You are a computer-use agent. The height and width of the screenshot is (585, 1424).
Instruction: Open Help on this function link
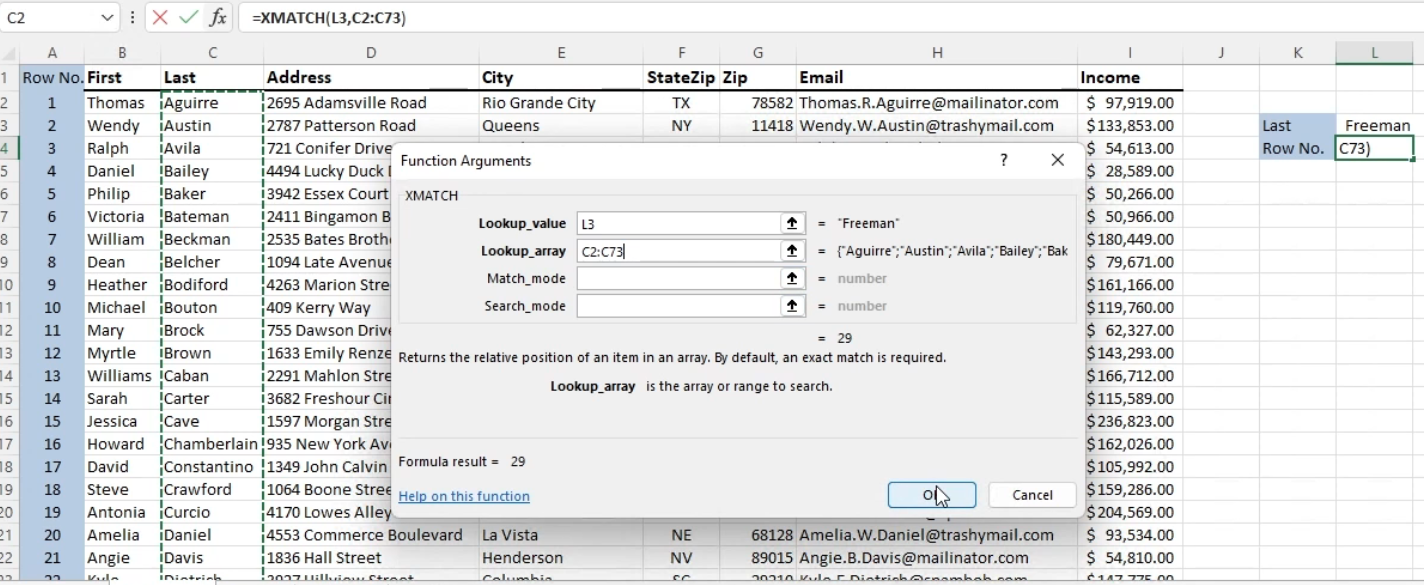pos(464,496)
